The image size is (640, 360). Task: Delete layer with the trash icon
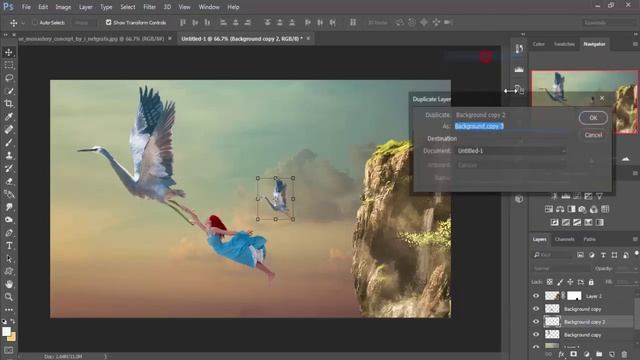pyautogui.click(x=624, y=354)
